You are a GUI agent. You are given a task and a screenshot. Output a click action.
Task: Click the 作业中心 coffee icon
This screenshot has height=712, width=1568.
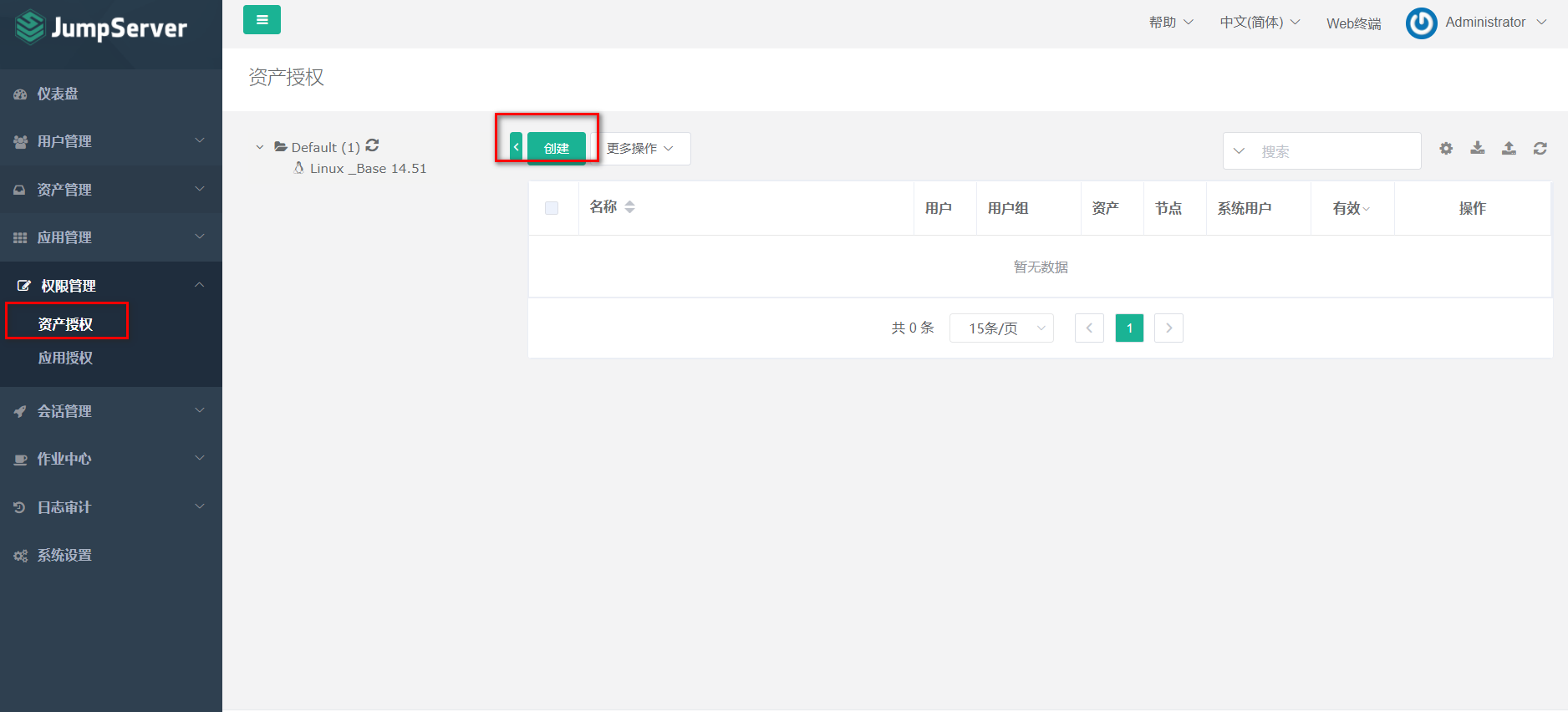click(20, 460)
